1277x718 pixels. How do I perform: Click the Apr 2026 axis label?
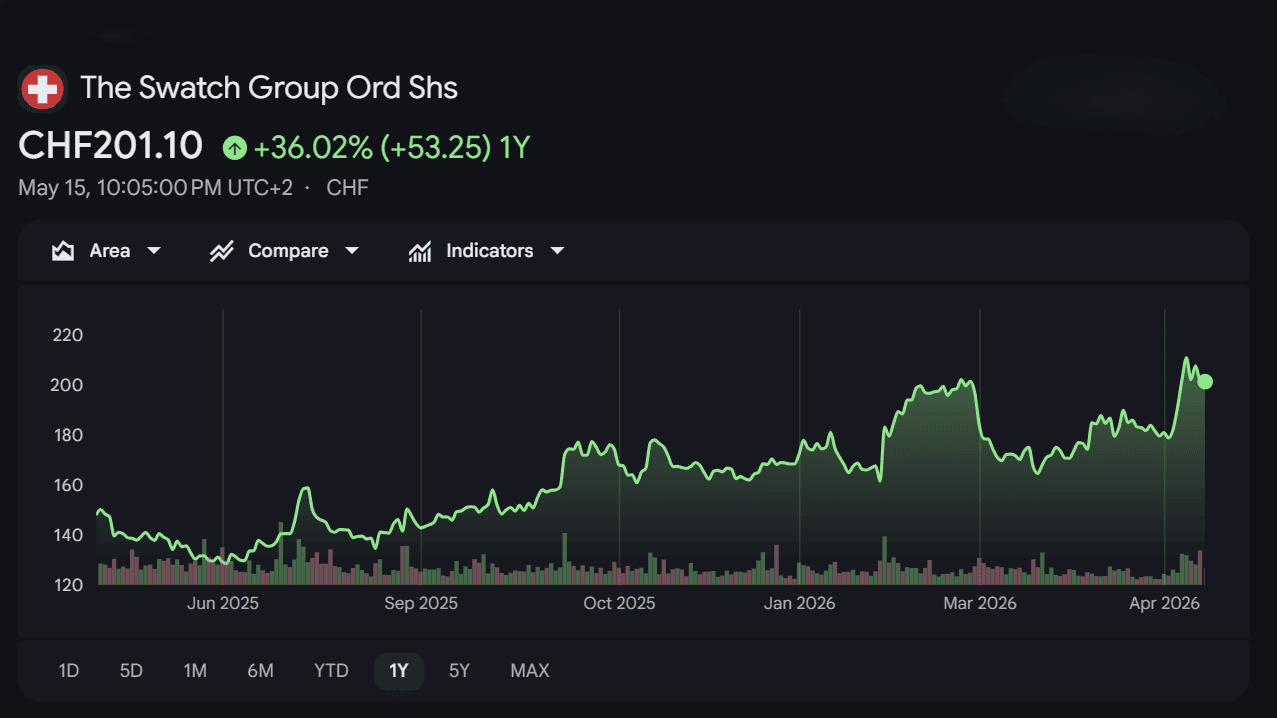click(x=1164, y=603)
